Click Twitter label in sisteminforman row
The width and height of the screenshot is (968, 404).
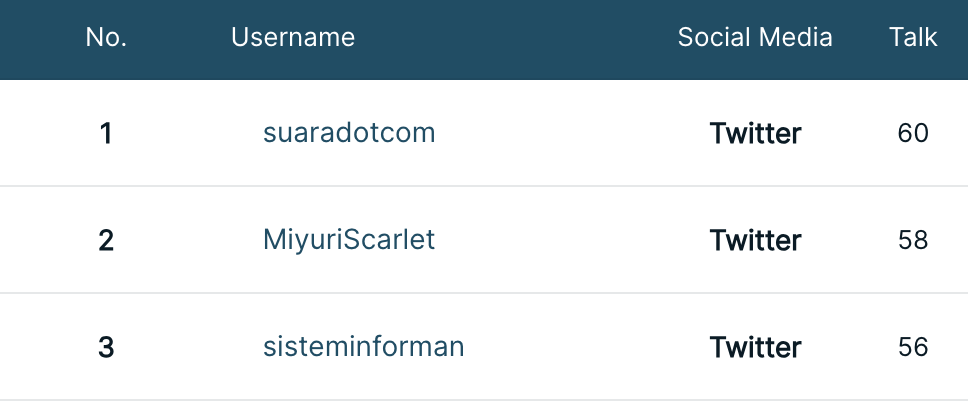[755, 347]
